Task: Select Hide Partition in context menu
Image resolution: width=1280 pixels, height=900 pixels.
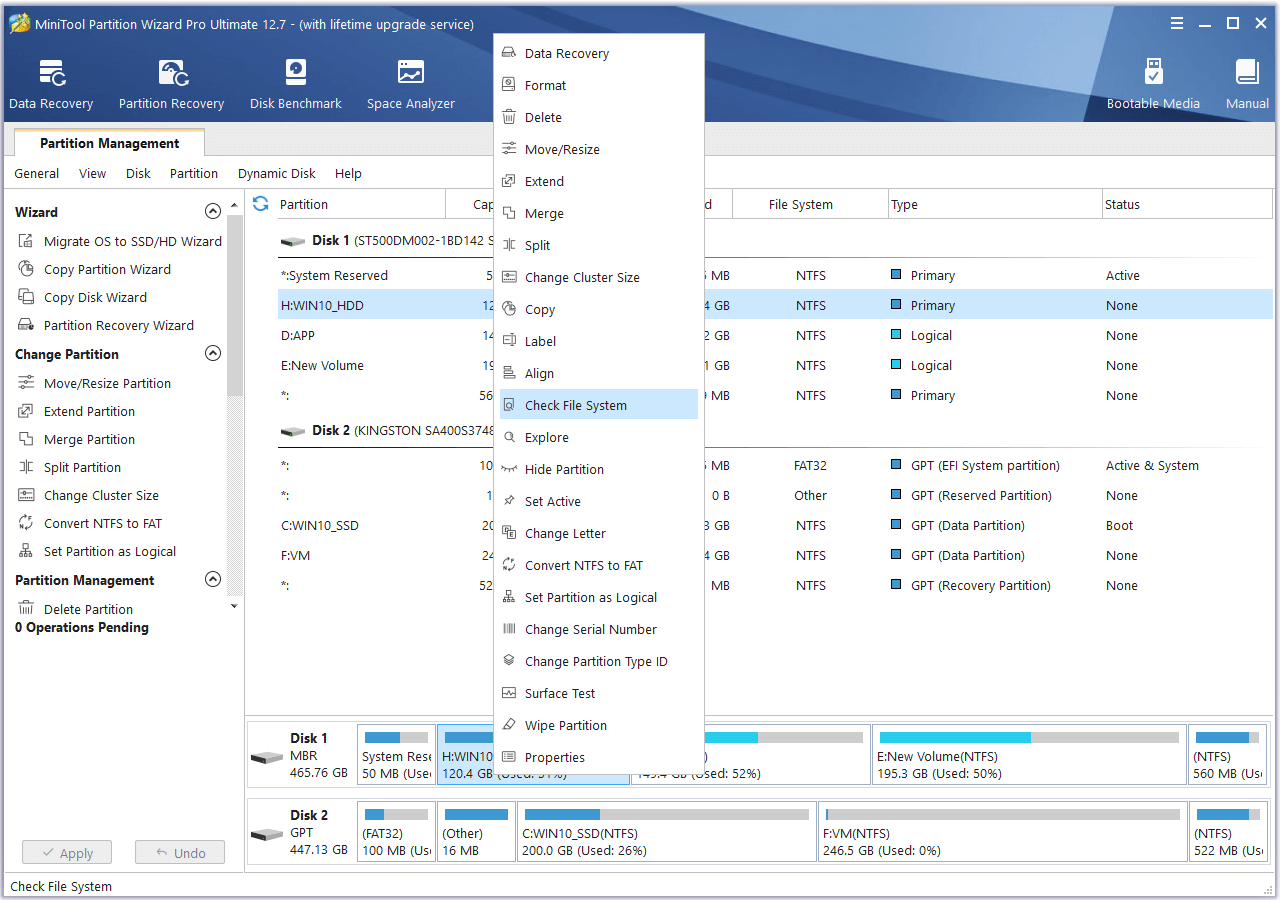Action: tap(599, 470)
